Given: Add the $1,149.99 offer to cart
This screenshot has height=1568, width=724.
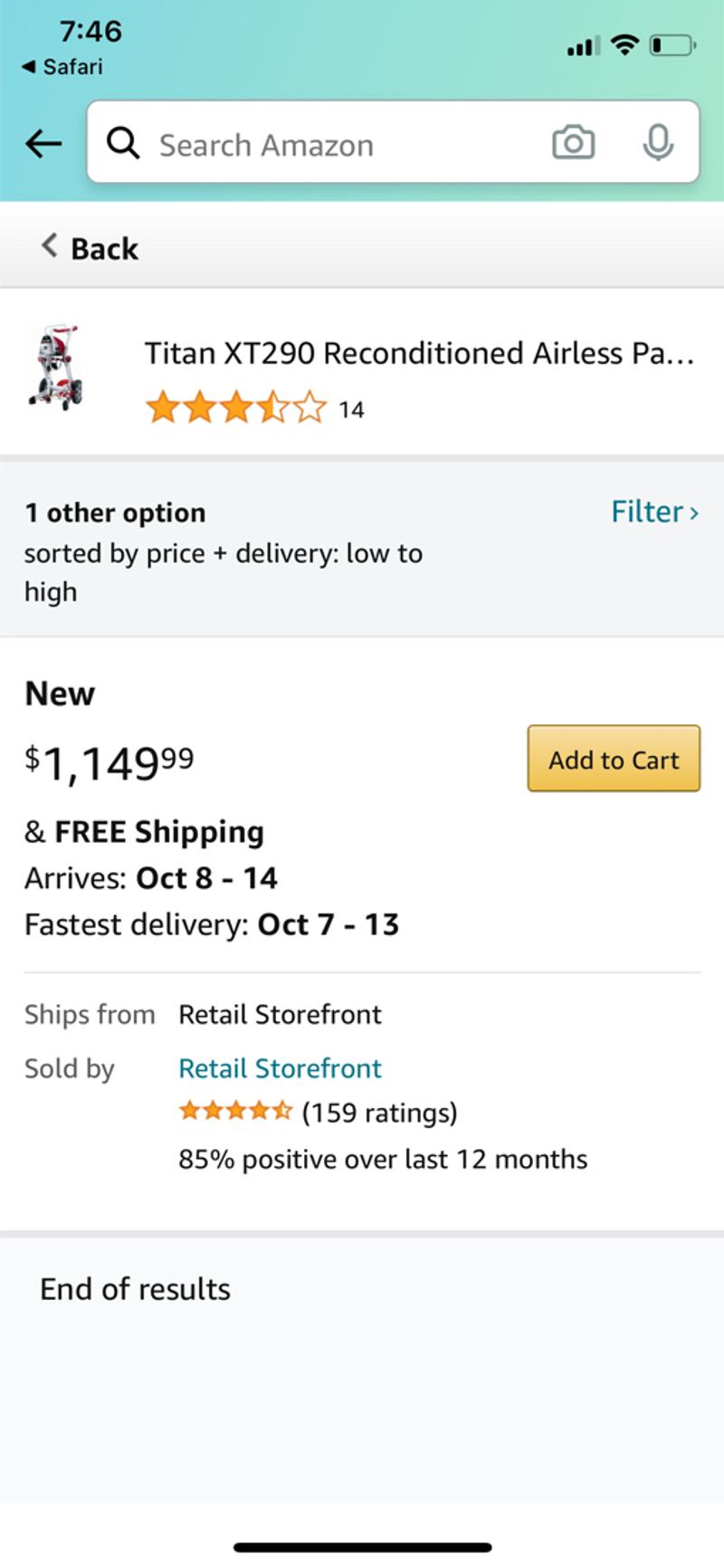Looking at the screenshot, I should point(614,759).
